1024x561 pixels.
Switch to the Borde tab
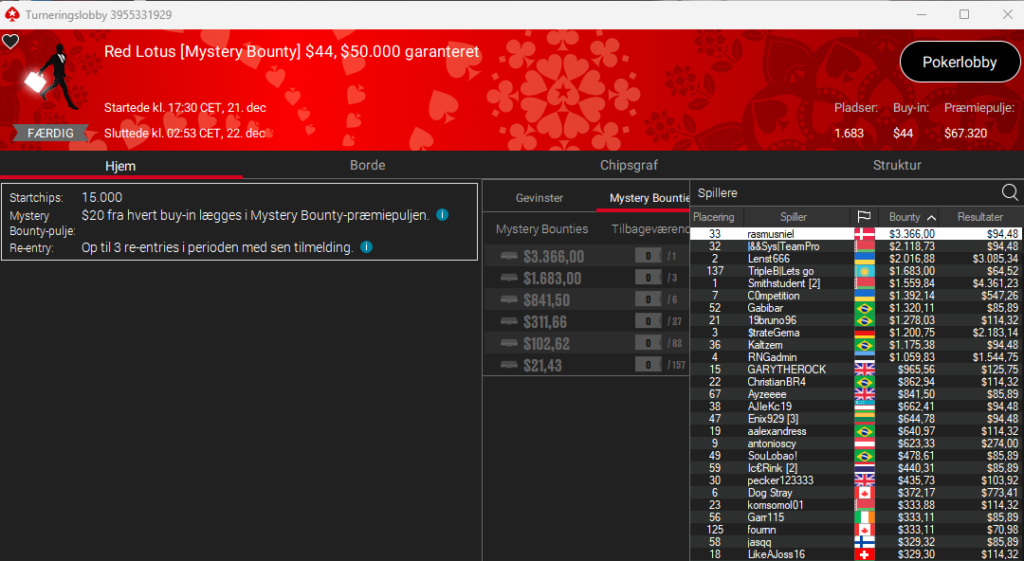(367, 165)
